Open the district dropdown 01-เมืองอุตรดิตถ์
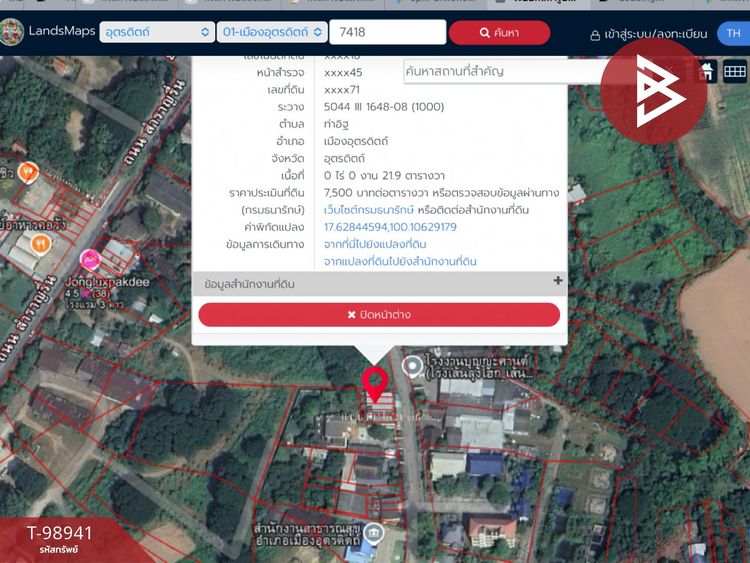Screen dimensions: 750x563 (272, 32)
